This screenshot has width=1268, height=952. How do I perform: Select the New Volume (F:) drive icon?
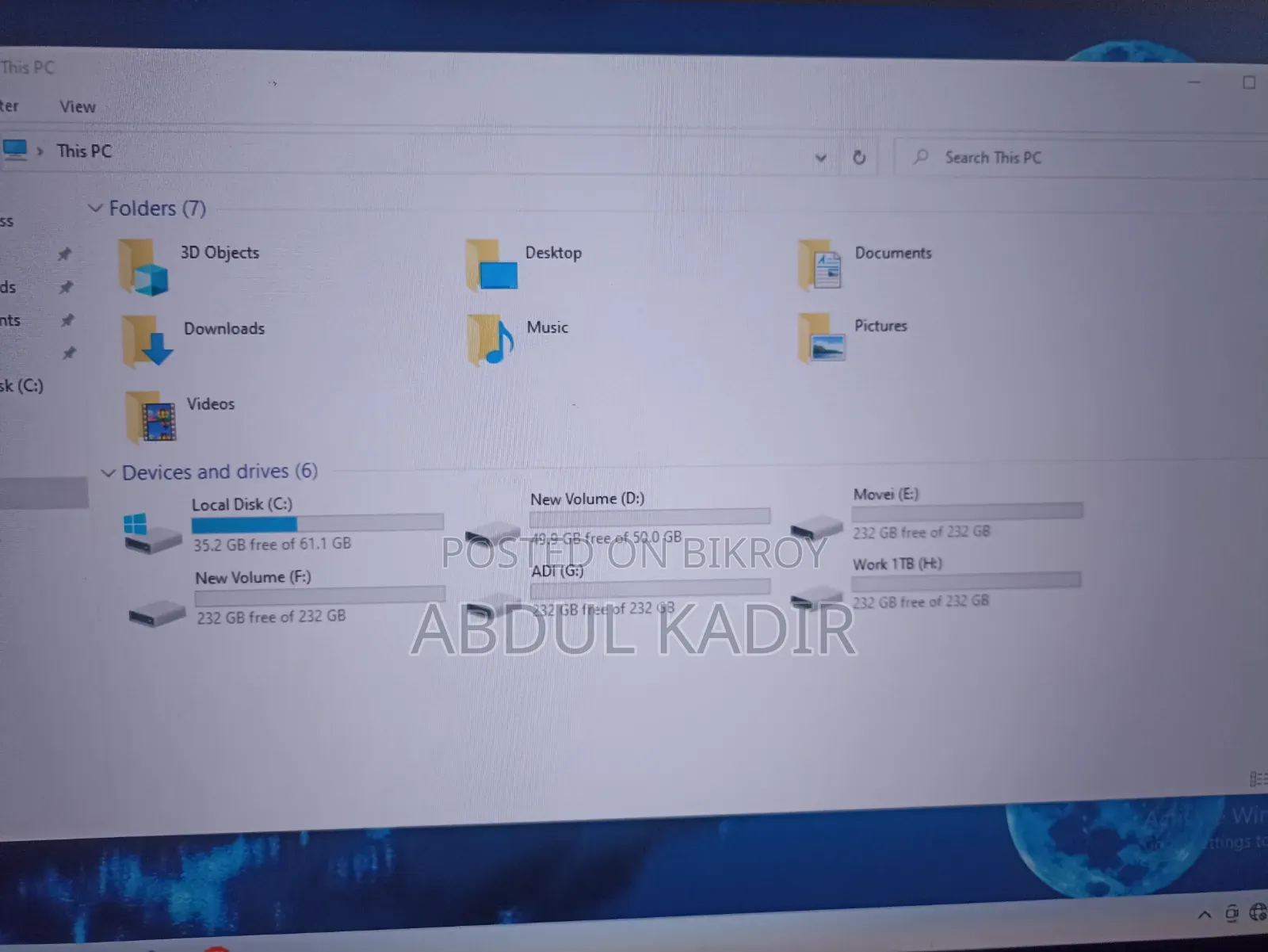[x=157, y=613]
